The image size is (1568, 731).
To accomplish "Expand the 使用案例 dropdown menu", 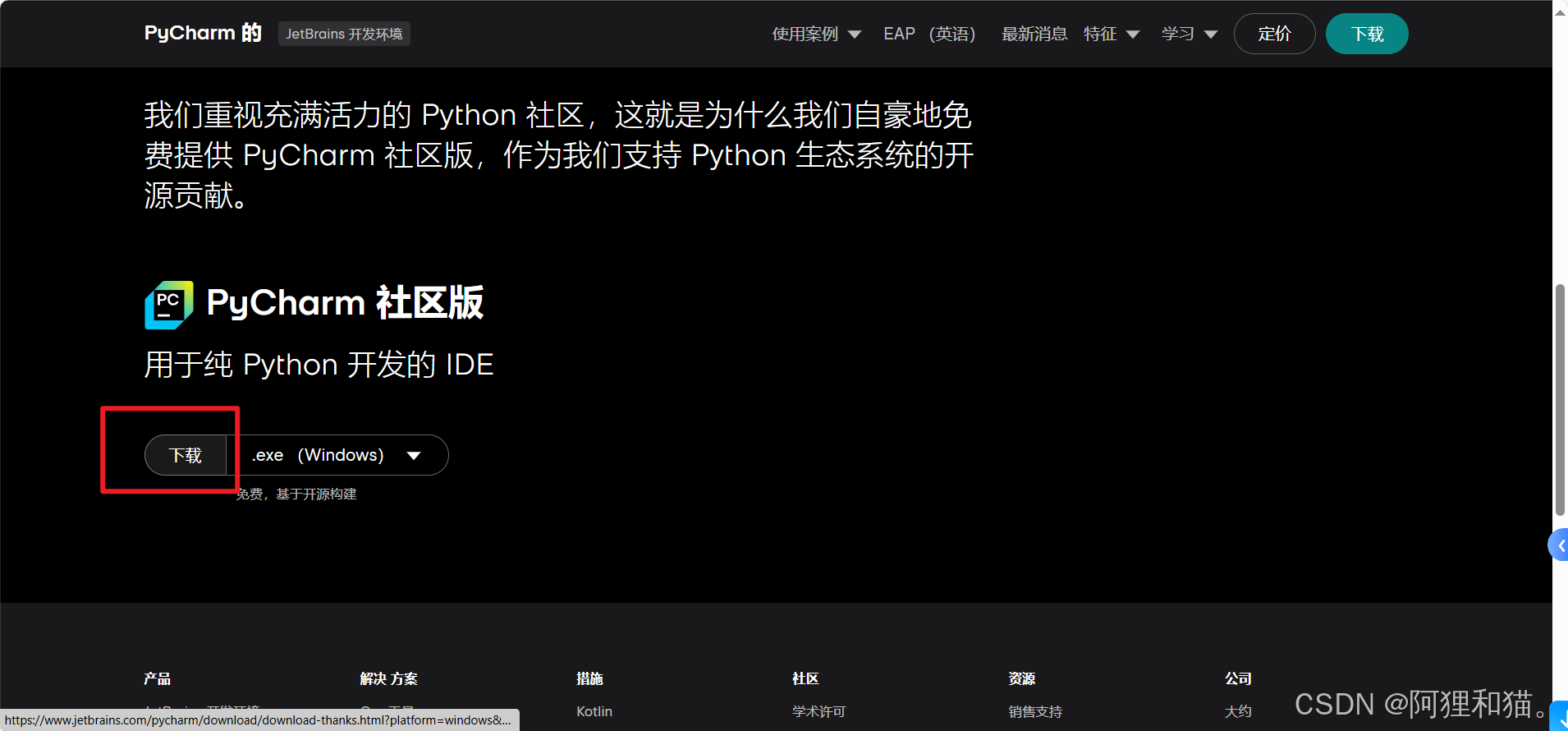I will coord(816,34).
